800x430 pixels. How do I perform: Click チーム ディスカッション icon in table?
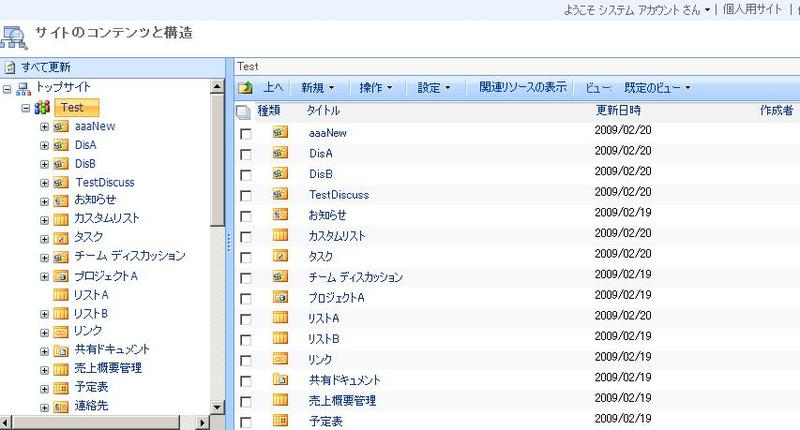[280, 276]
